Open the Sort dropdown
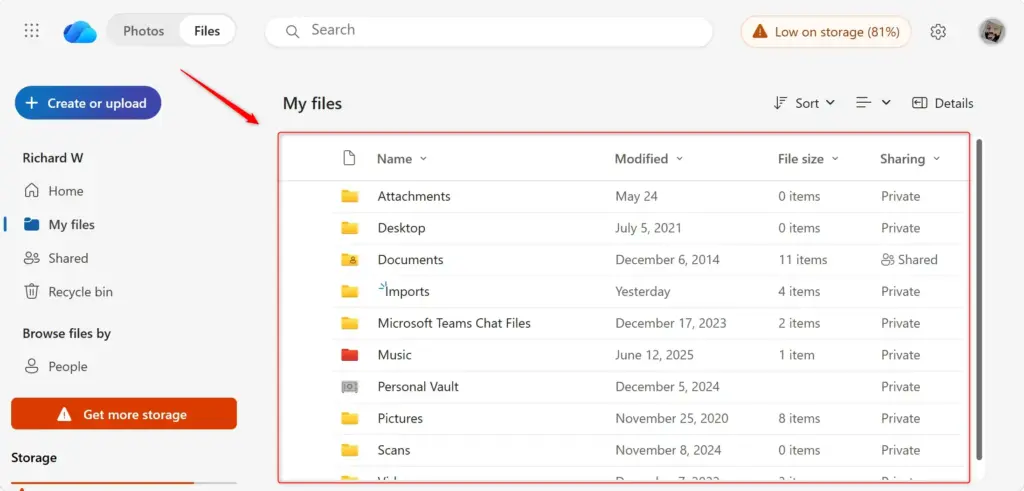This screenshot has width=1024, height=491. coord(805,103)
